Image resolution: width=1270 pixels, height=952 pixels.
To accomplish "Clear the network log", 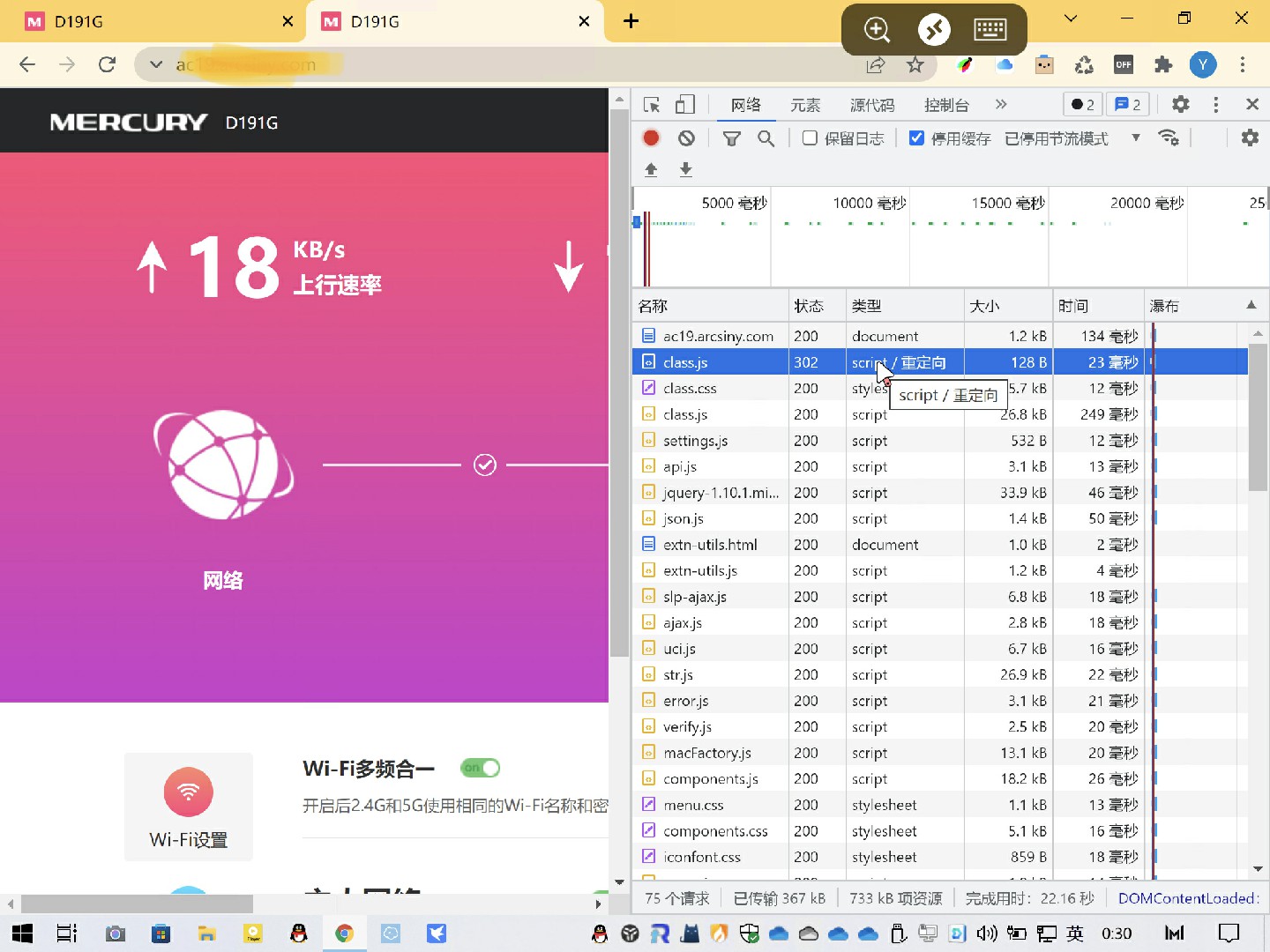I will pos(686,138).
